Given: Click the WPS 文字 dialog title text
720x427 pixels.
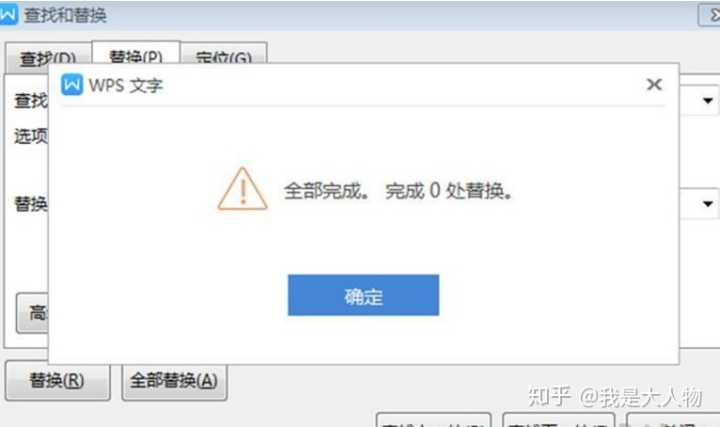Looking at the screenshot, I should pos(126,85).
